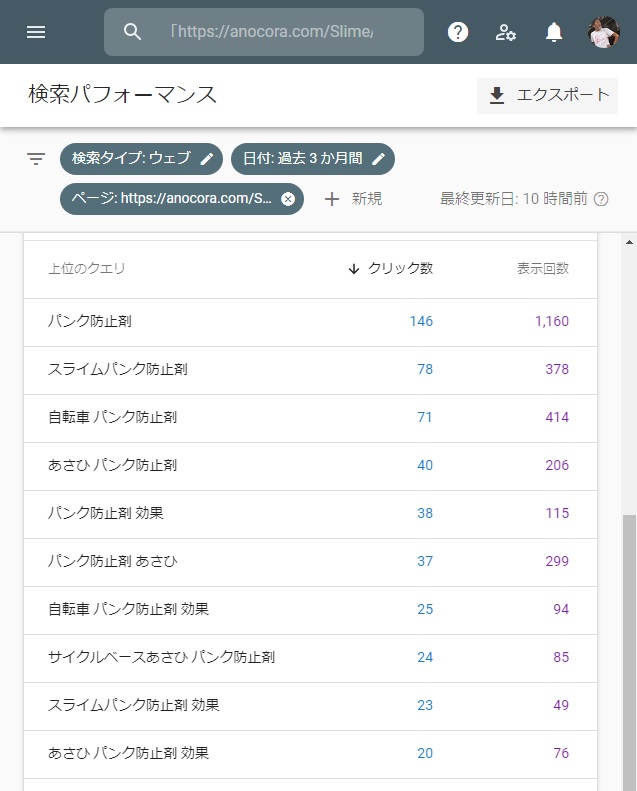This screenshot has width=637, height=791.
Task: Remove the ページ URL filter chip
Action: click(x=288, y=199)
